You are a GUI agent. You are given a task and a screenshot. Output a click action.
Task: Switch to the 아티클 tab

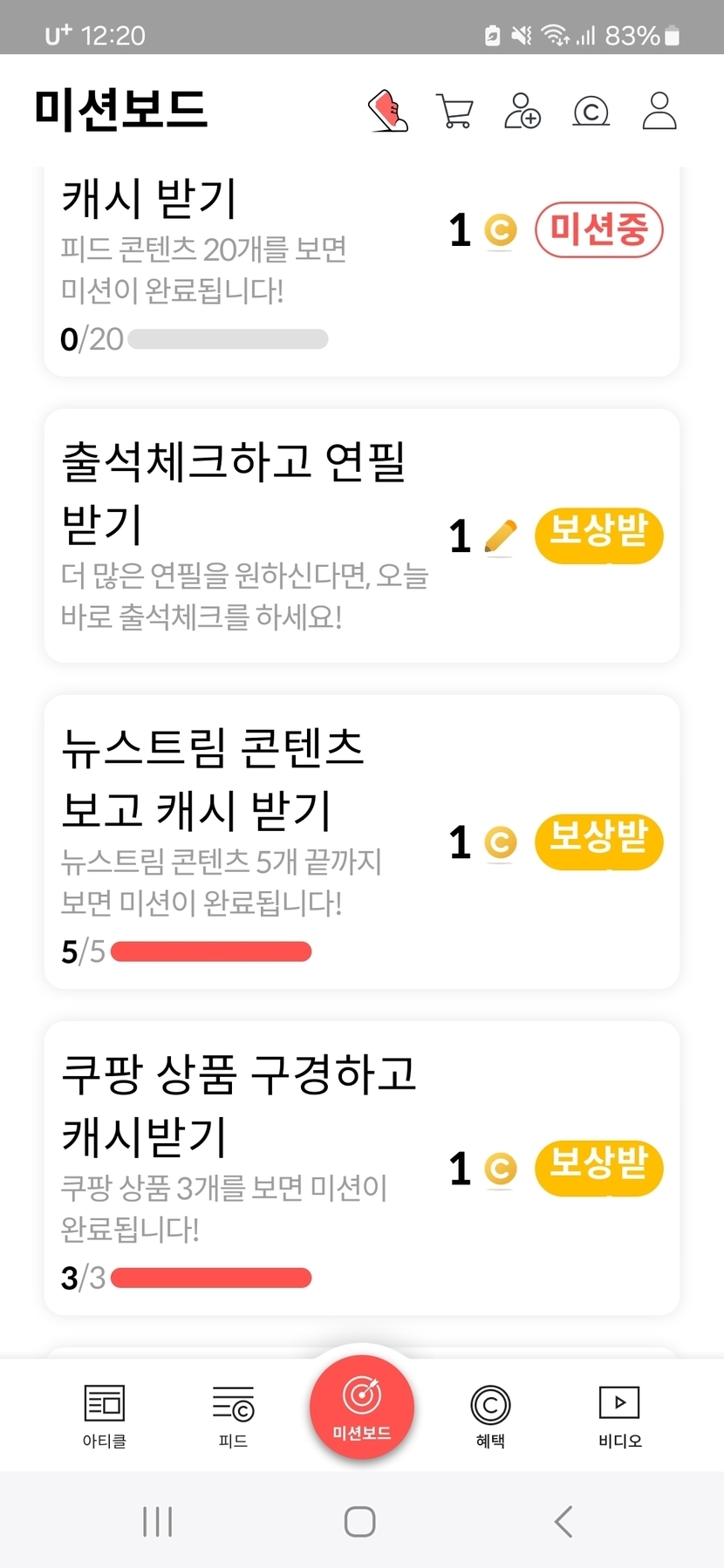click(x=105, y=1415)
